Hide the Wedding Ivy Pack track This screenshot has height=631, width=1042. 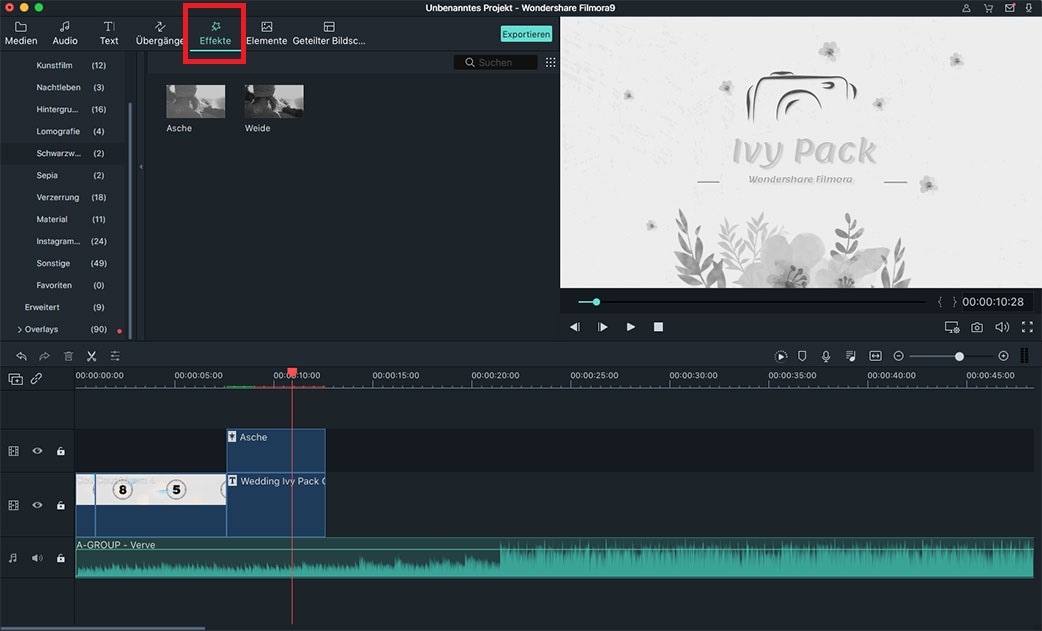coord(37,505)
